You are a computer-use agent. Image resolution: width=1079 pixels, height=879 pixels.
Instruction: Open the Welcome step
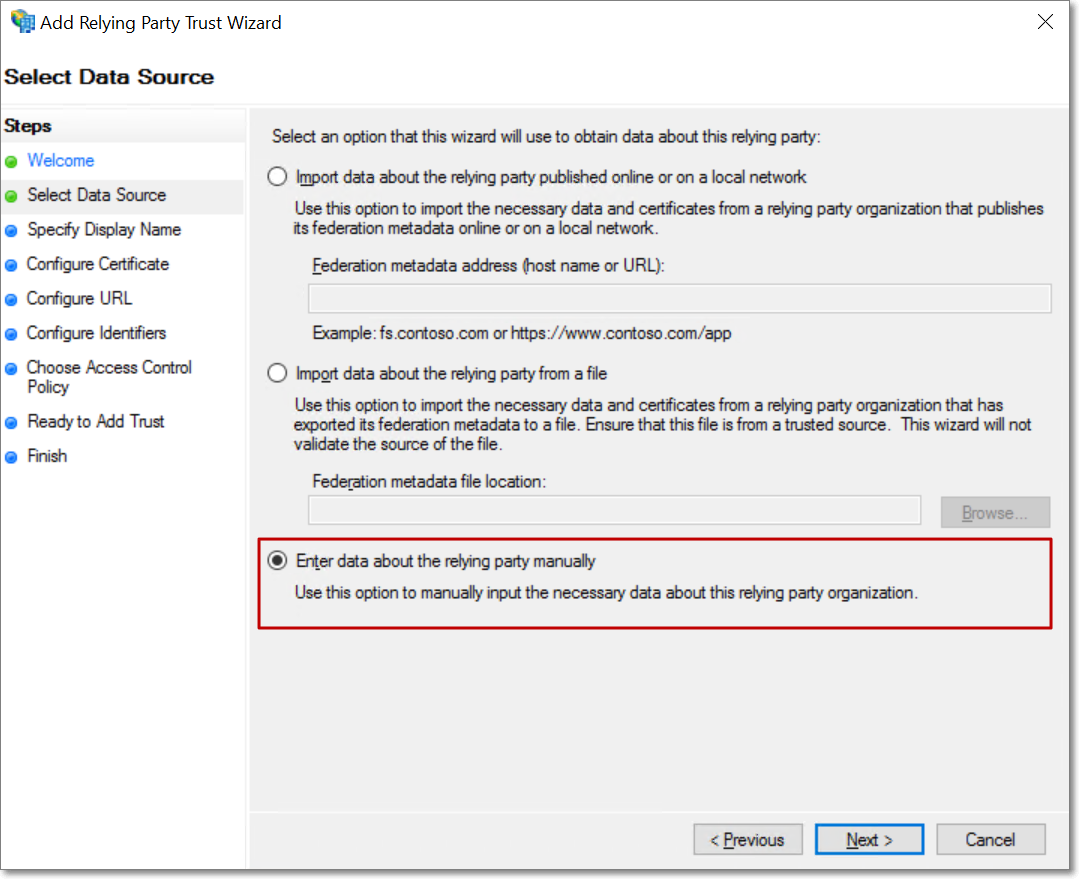pos(61,161)
